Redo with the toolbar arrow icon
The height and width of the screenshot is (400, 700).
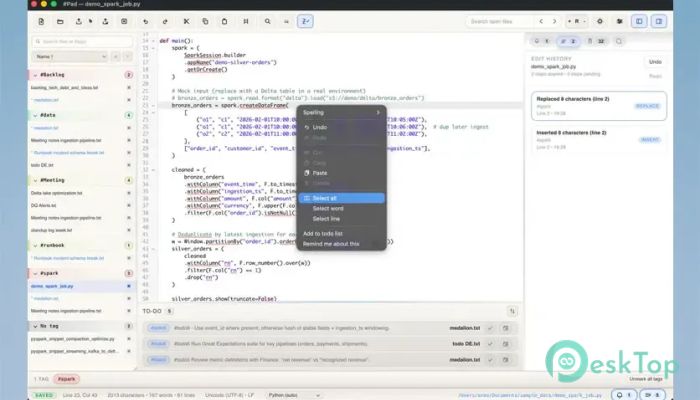point(165,21)
